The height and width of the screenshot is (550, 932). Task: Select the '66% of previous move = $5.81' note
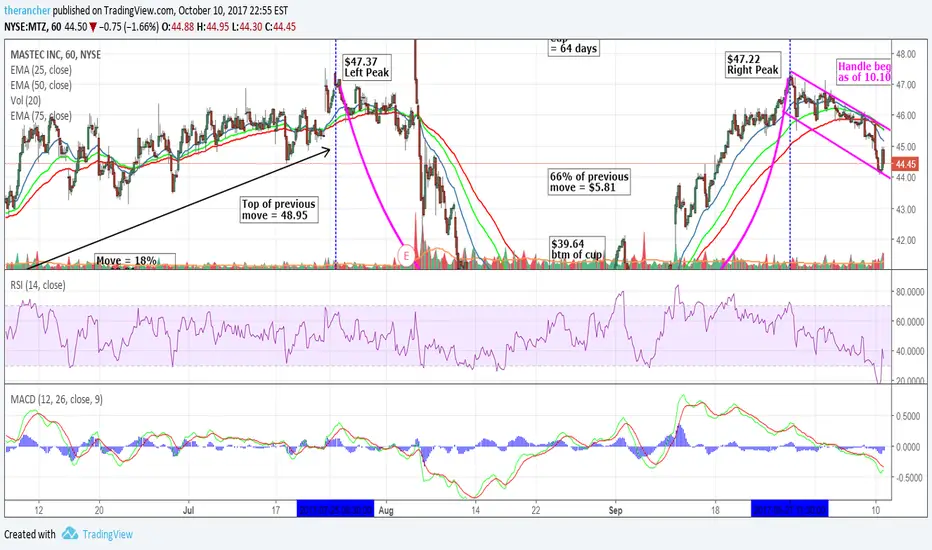tap(589, 182)
